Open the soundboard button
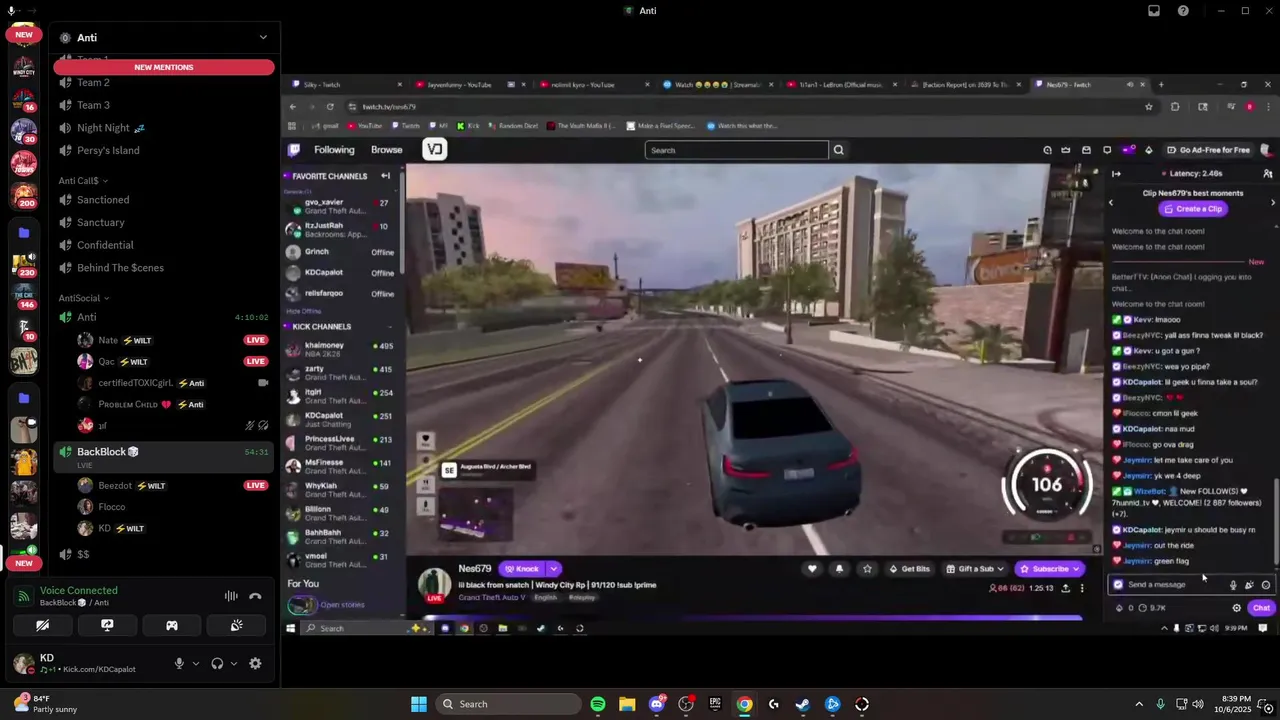This screenshot has height=720, width=1280. pos(236,625)
